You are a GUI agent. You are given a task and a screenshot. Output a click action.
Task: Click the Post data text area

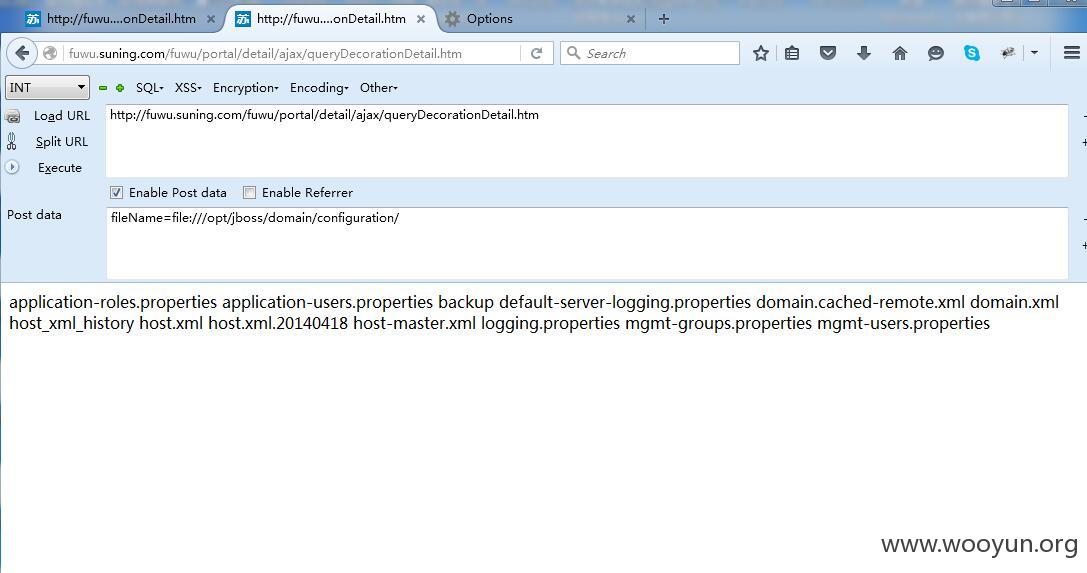(586, 243)
